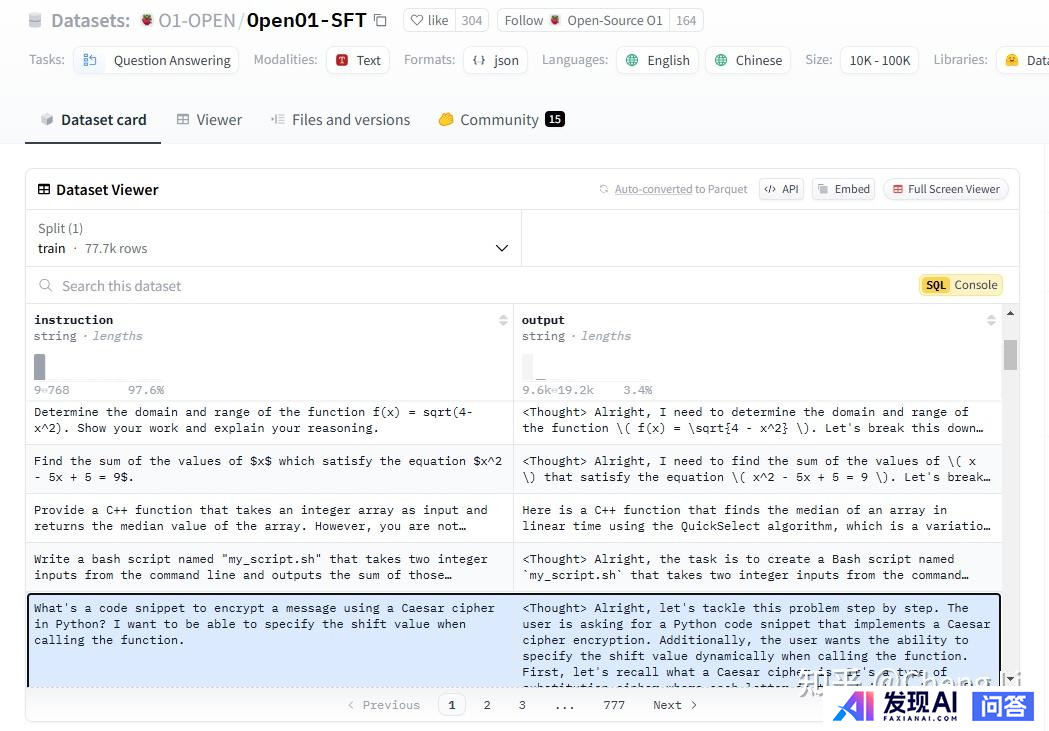Filter by the Chinese language tag
The image size is (1049, 731).
pyautogui.click(x=747, y=60)
